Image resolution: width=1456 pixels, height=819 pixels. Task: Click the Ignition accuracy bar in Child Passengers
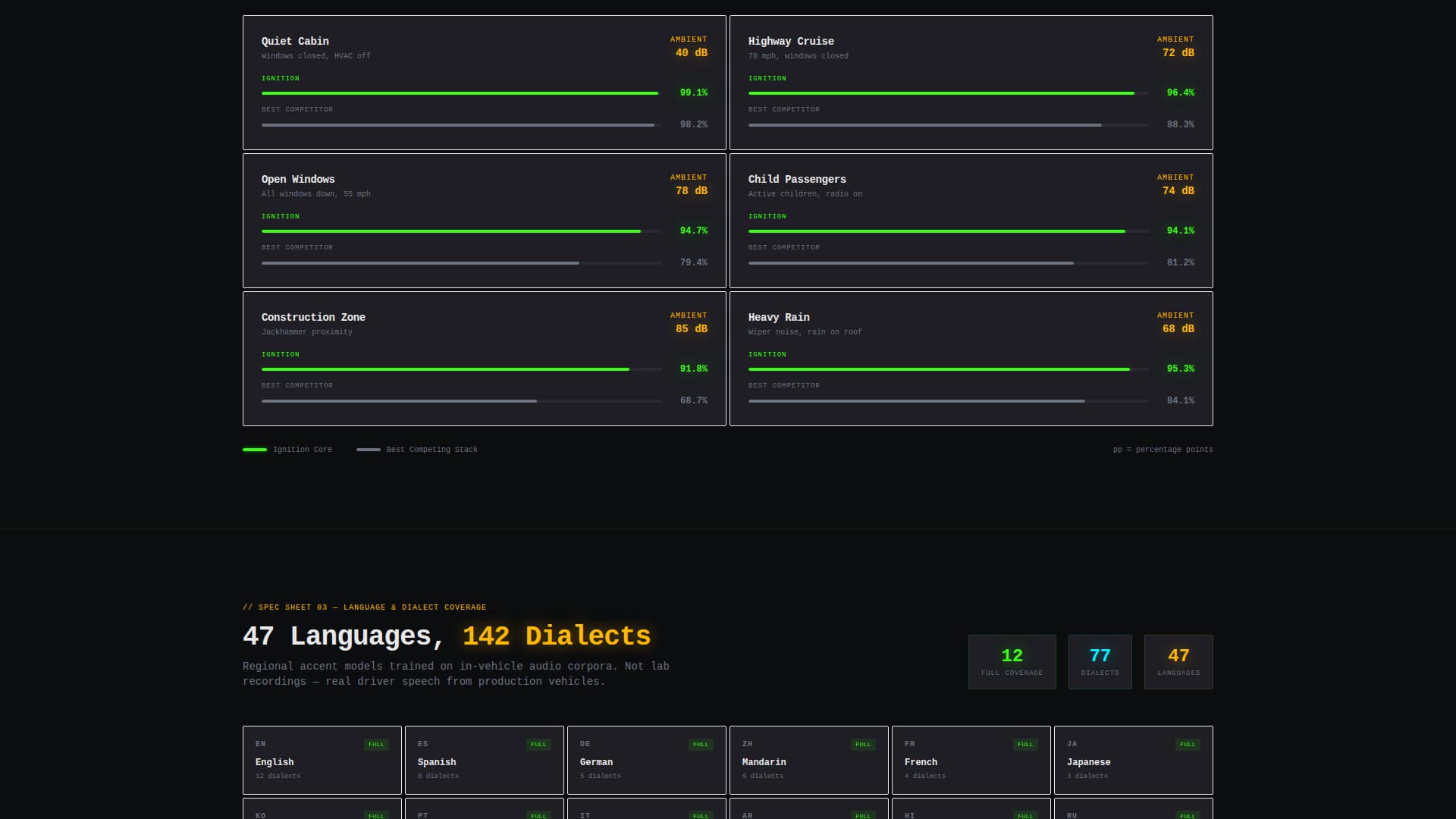click(948, 231)
